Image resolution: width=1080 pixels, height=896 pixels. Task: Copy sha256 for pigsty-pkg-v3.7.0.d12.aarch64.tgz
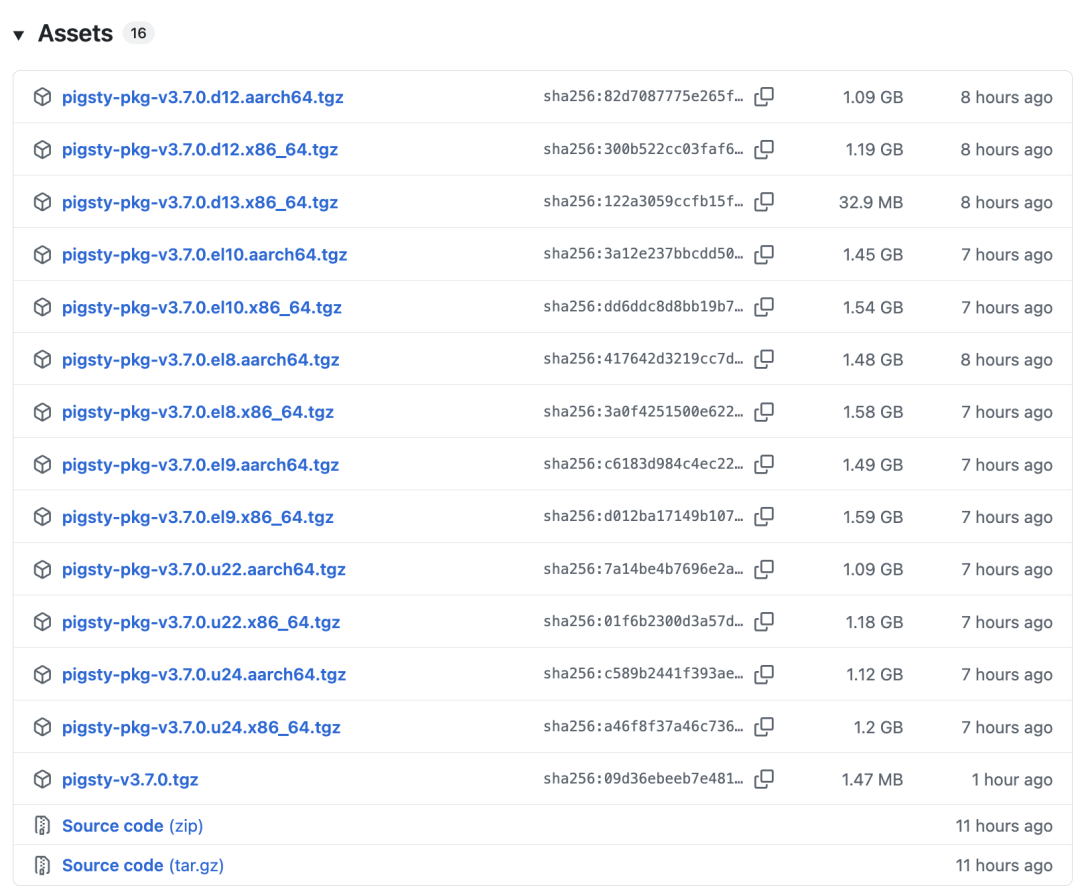pyautogui.click(x=764, y=97)
